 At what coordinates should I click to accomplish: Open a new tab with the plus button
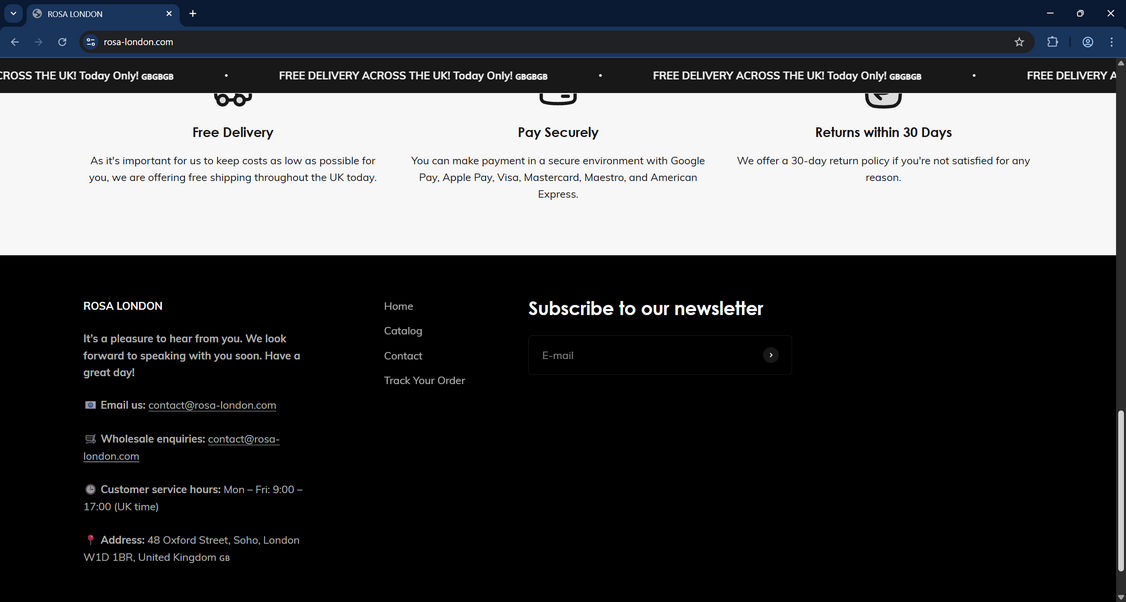click(x=192, y=14)
